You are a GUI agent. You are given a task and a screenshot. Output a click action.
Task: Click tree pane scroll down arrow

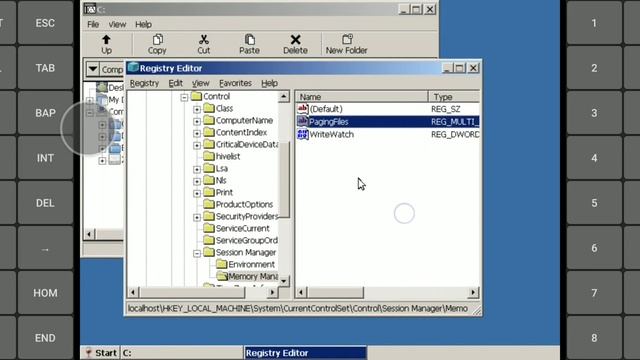click(x=284, y=281)
